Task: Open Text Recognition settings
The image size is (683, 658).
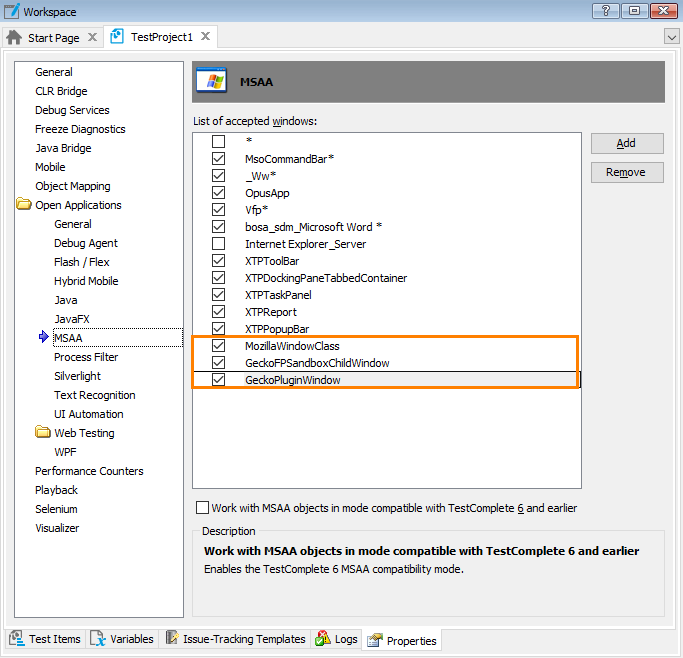Action: pos(95,395)
